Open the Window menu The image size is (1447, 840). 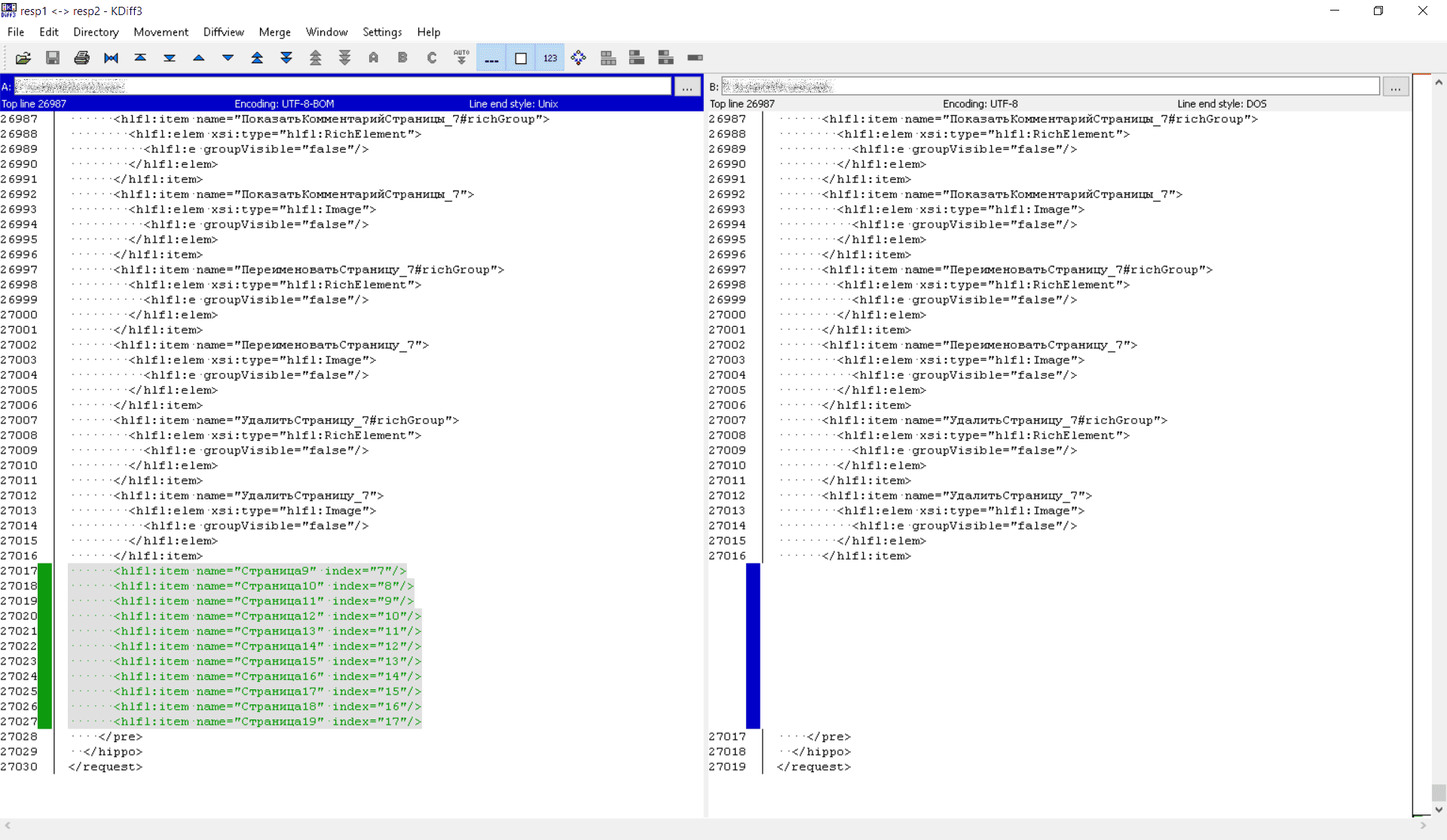[326, 32]
